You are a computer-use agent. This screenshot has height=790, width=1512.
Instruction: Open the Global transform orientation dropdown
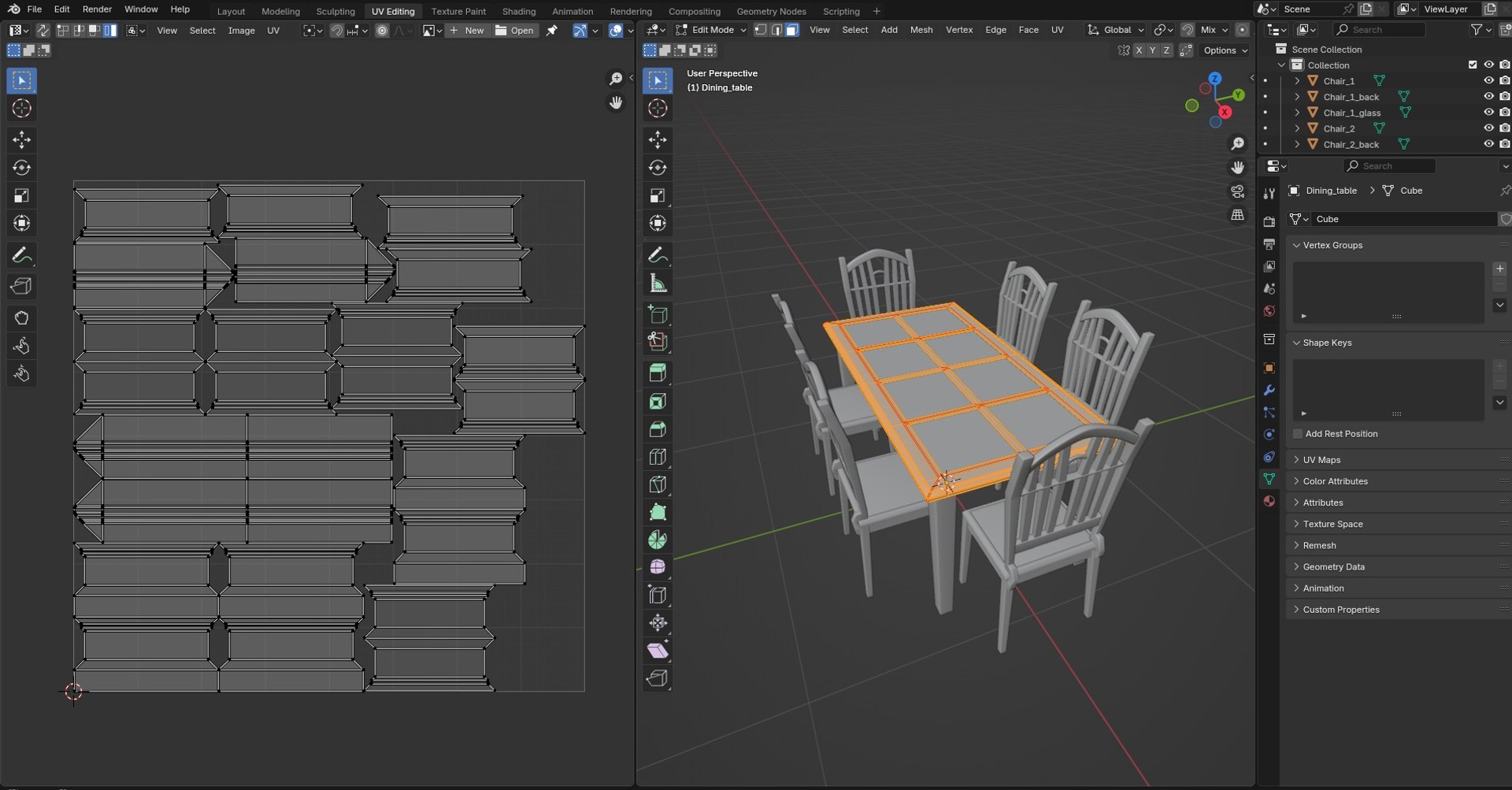tap(1116, 30)
